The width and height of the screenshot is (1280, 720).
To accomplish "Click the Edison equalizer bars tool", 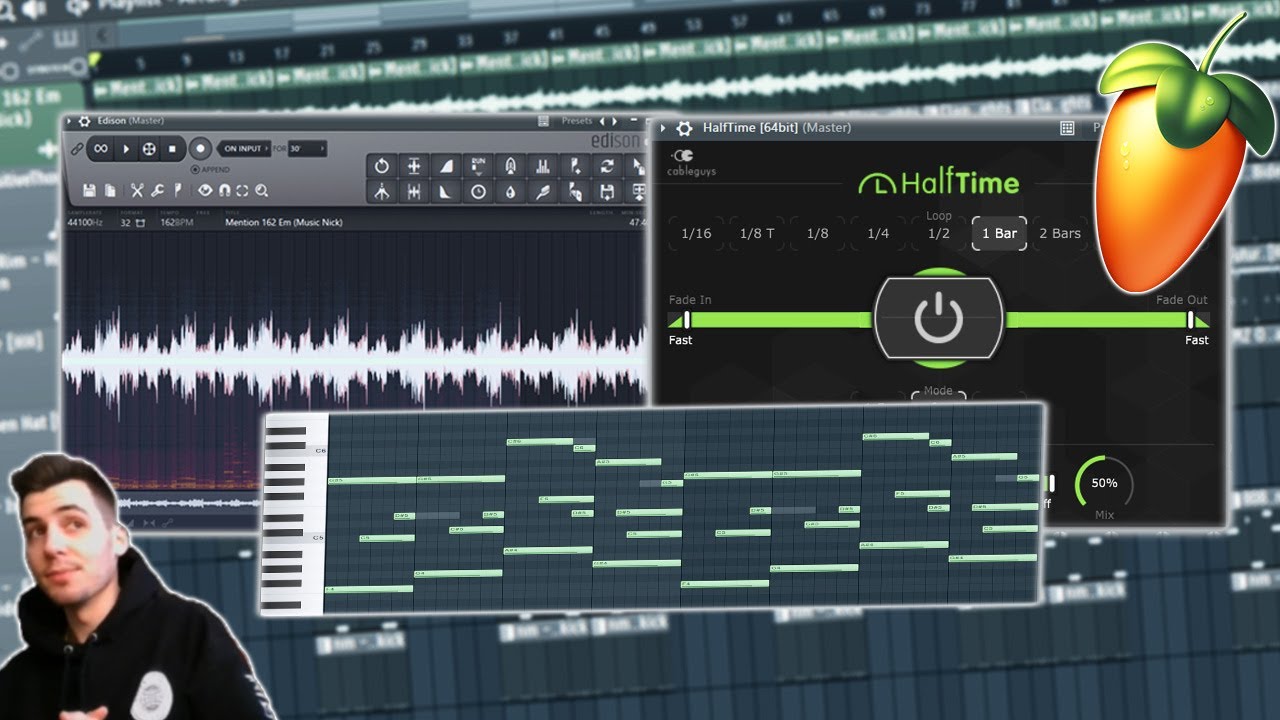I will (x=542, y=166).
